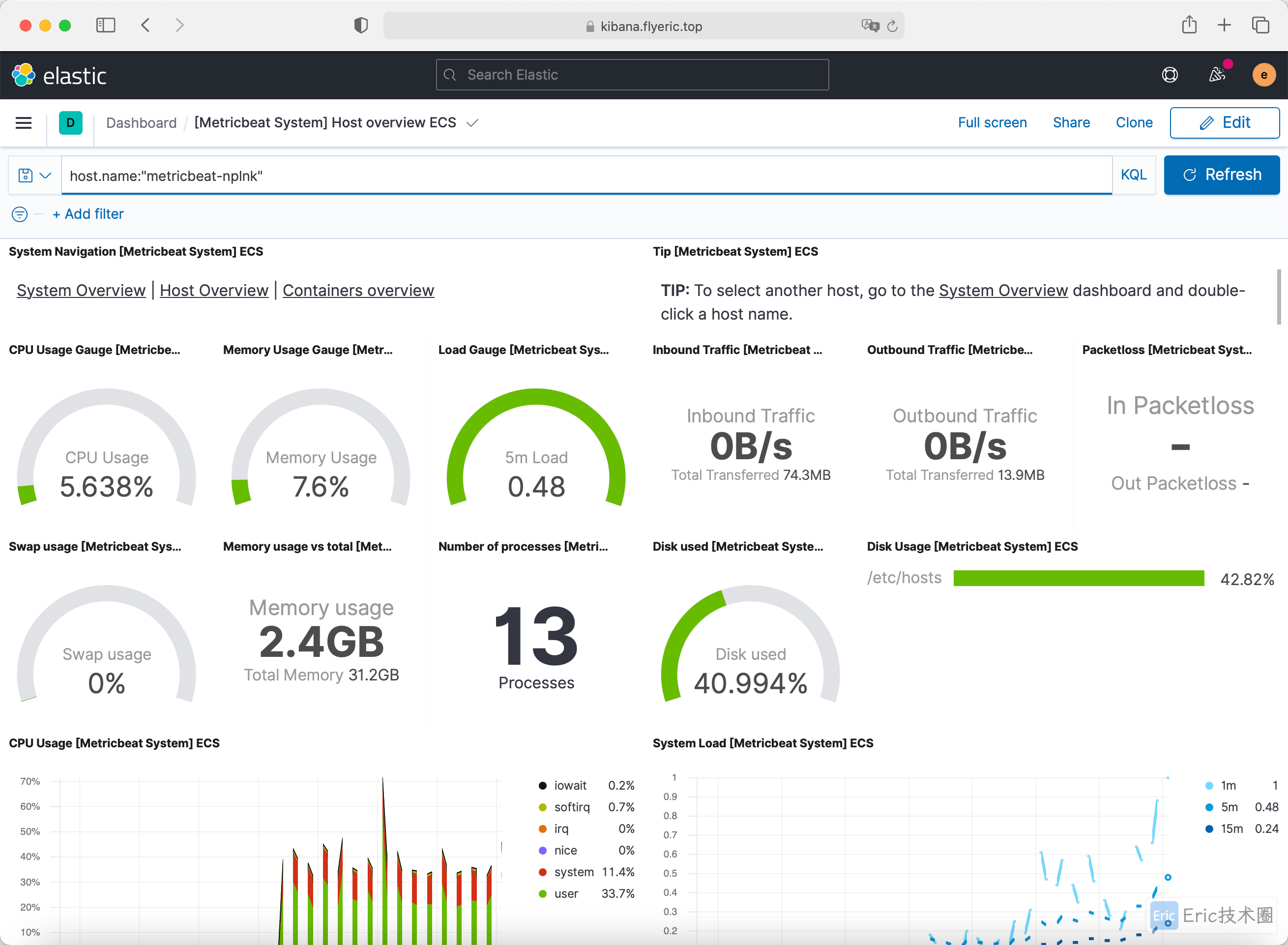
Task: Click Clone dashboard
Action: pos(1134,123)
